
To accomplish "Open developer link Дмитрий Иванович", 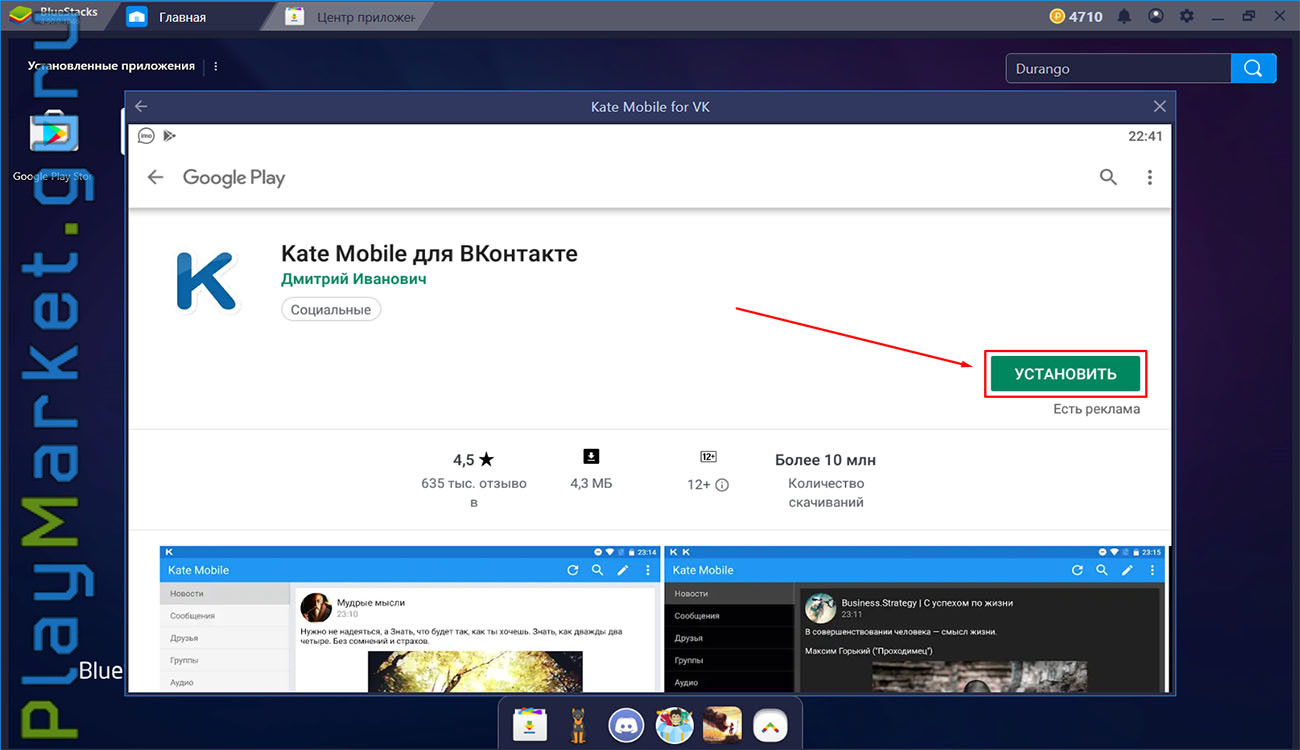I will click(x=354, y=279).
